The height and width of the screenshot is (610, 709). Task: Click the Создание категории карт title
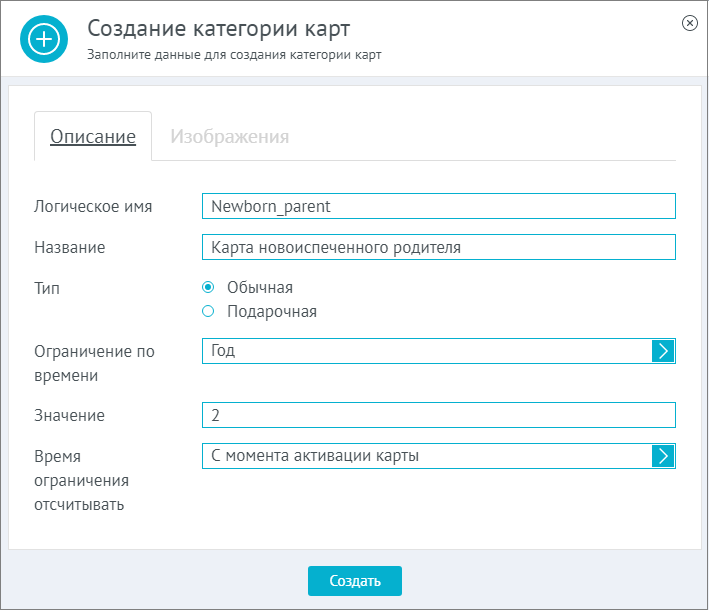click(x=219, y=28)
